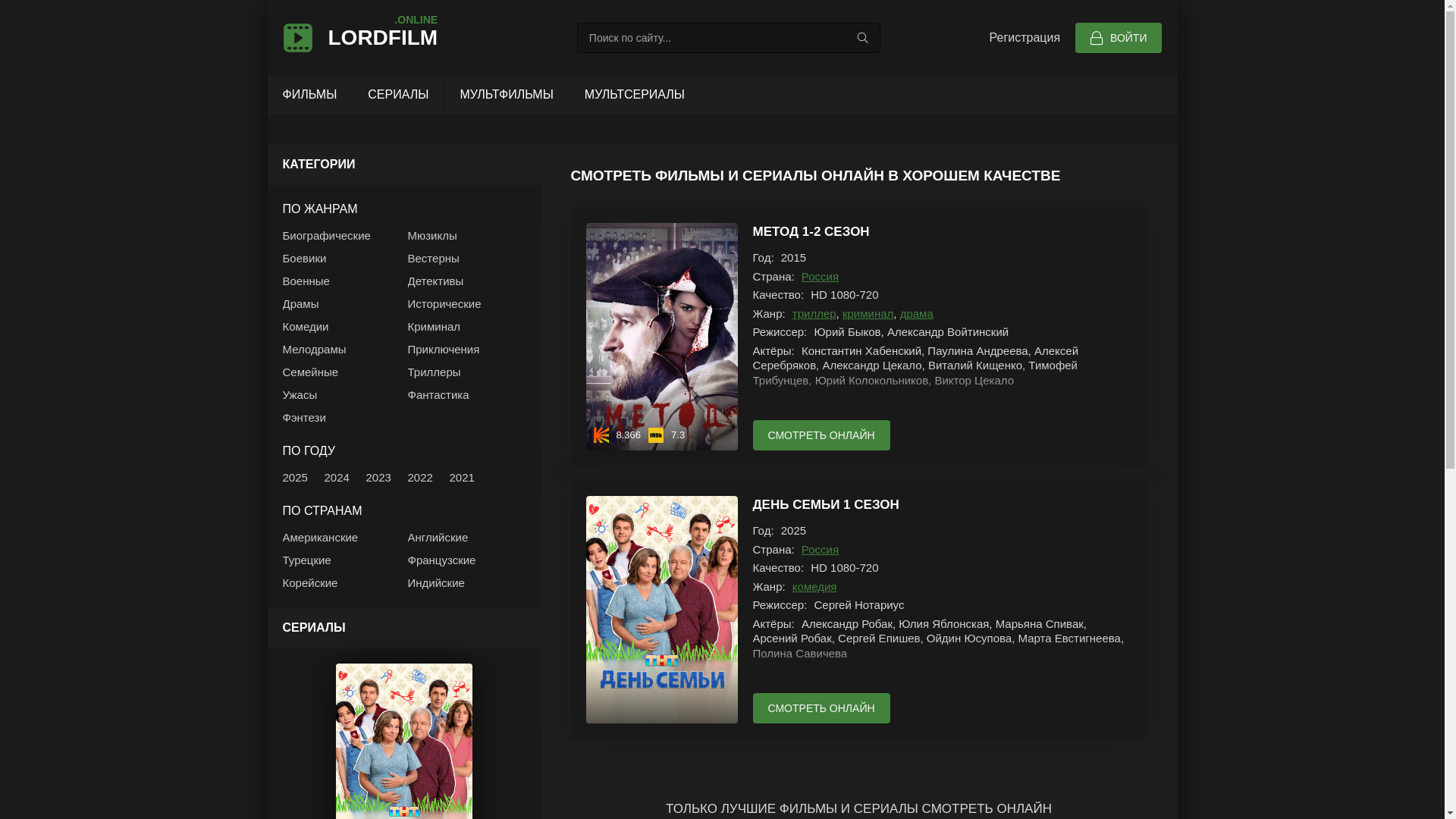Viewport: 1456px width, 819px height.
Task: Click the IMDb rating badge on the Метод poster
Action: coord(656,435)
